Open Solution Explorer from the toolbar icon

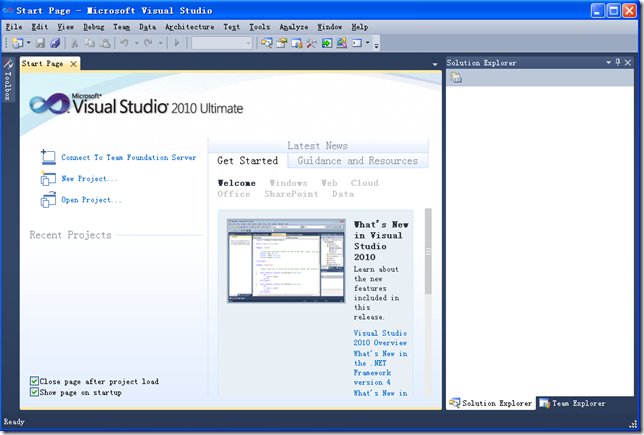pos(267,43)
